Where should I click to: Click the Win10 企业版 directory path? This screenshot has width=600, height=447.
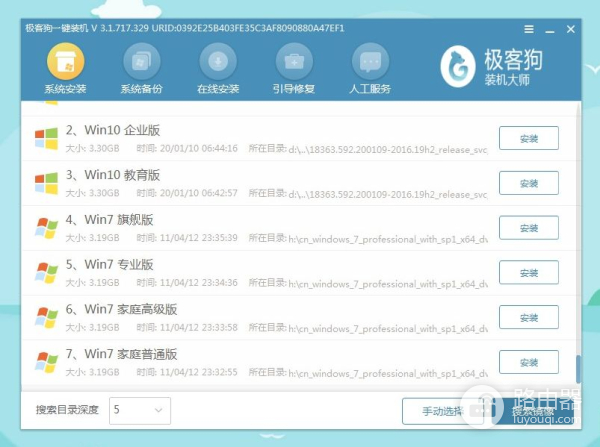coord(388,150)
